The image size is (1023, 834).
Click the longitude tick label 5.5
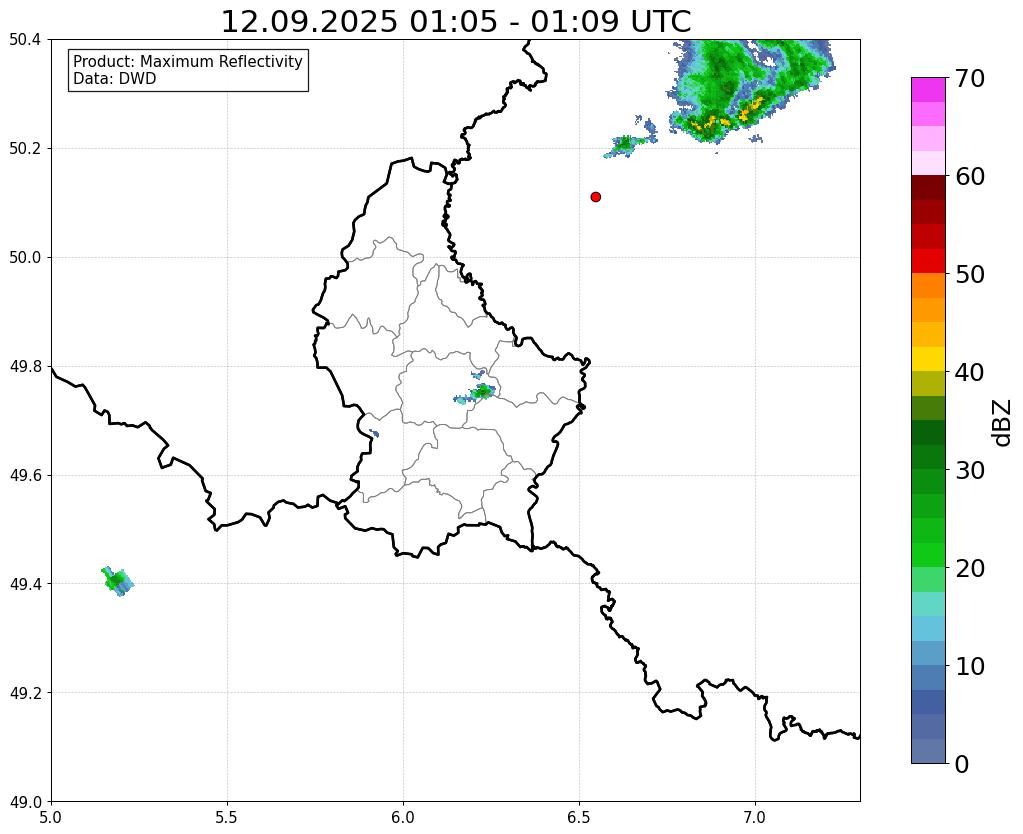[227, 817]
